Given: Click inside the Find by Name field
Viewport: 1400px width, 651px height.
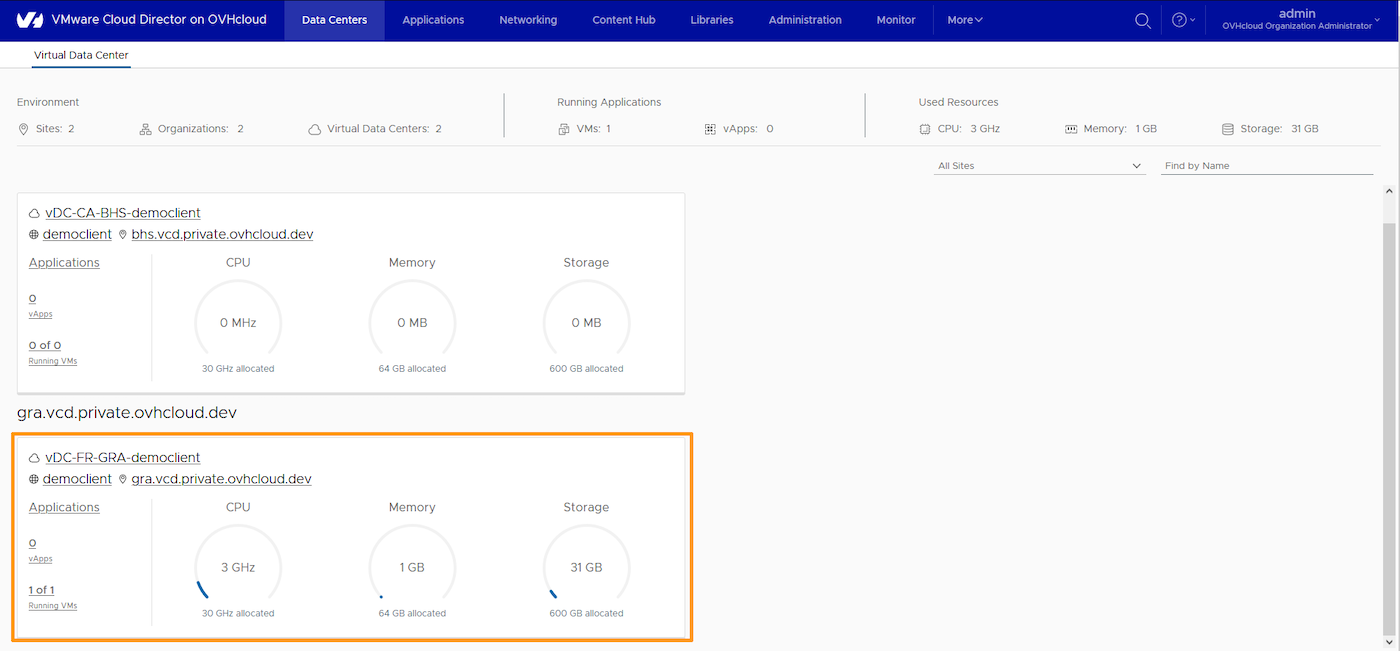Looking at the screenshot, I should [1265, 165].
